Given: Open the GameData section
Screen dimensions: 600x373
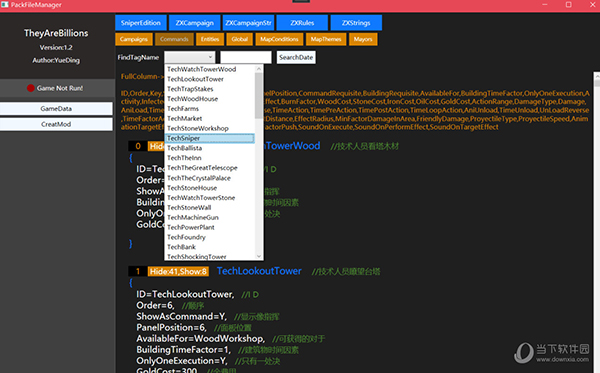Looking at the screenshot, I should coord(56,109).
